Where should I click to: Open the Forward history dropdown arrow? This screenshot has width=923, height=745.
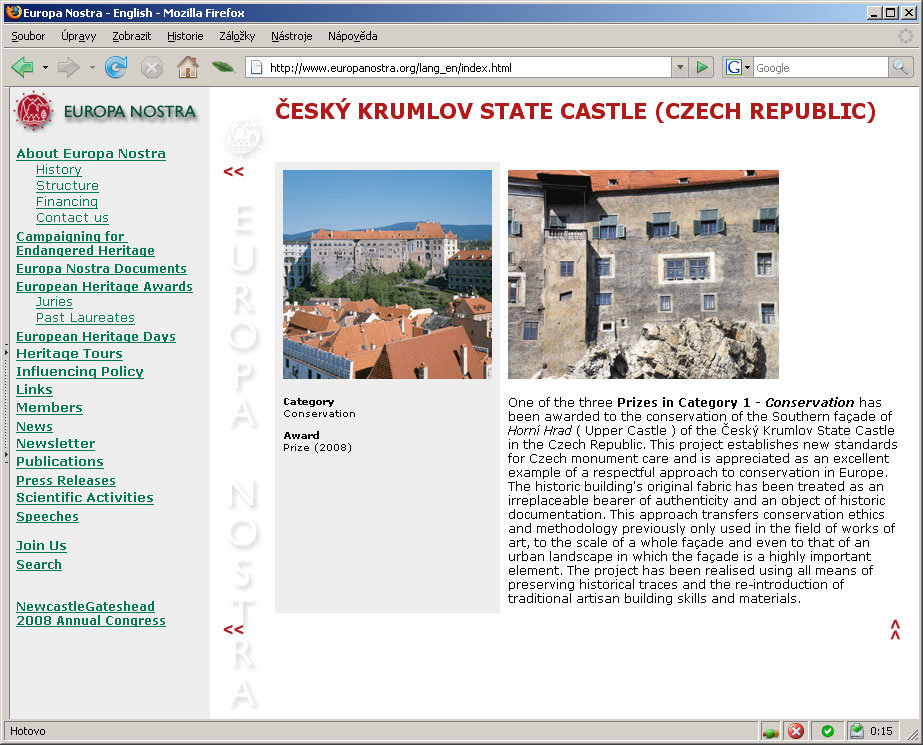pyautogui.click(x=92, y=68)
